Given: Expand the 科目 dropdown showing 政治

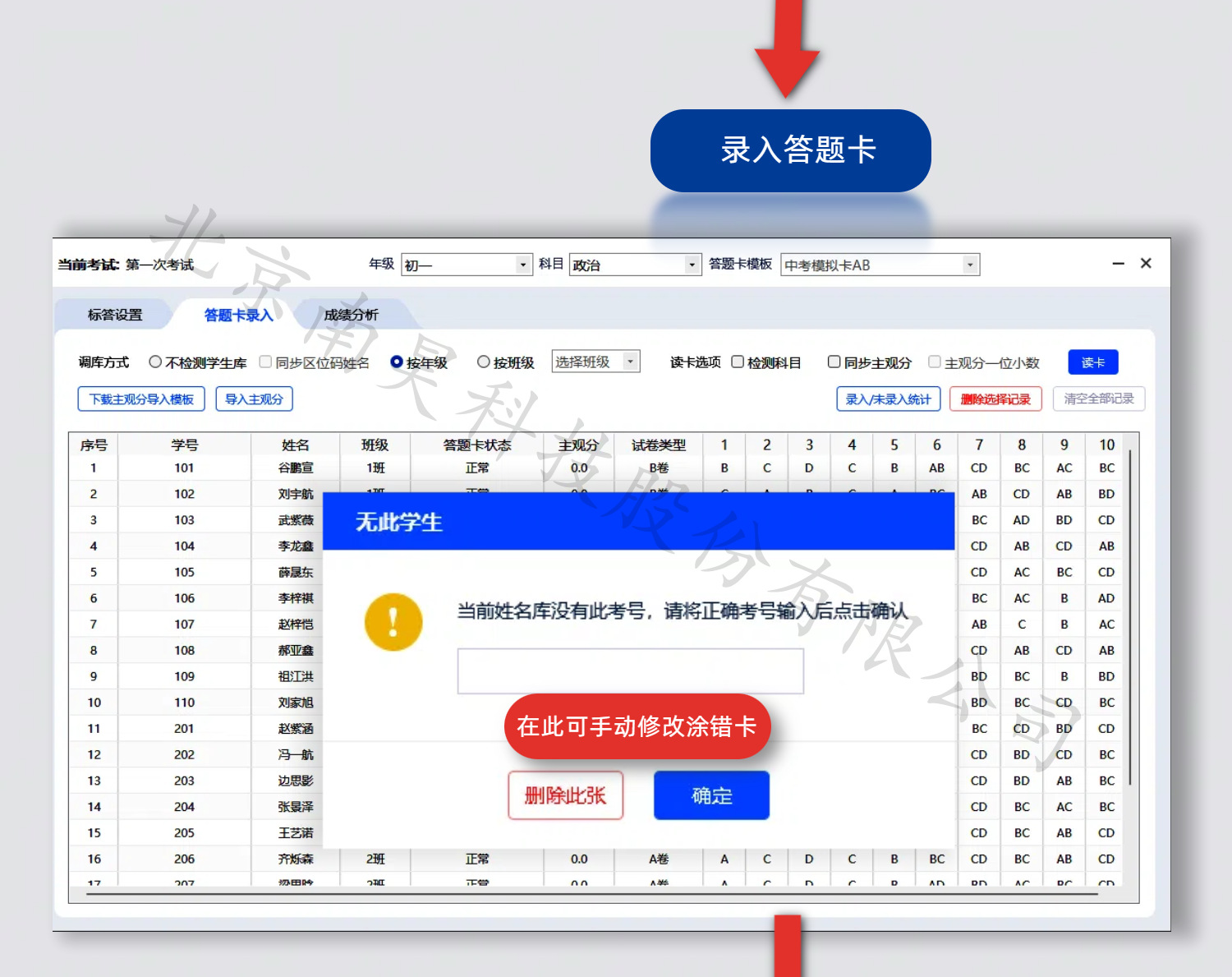Looking at the screenshot, I should [x=692, y=265].
